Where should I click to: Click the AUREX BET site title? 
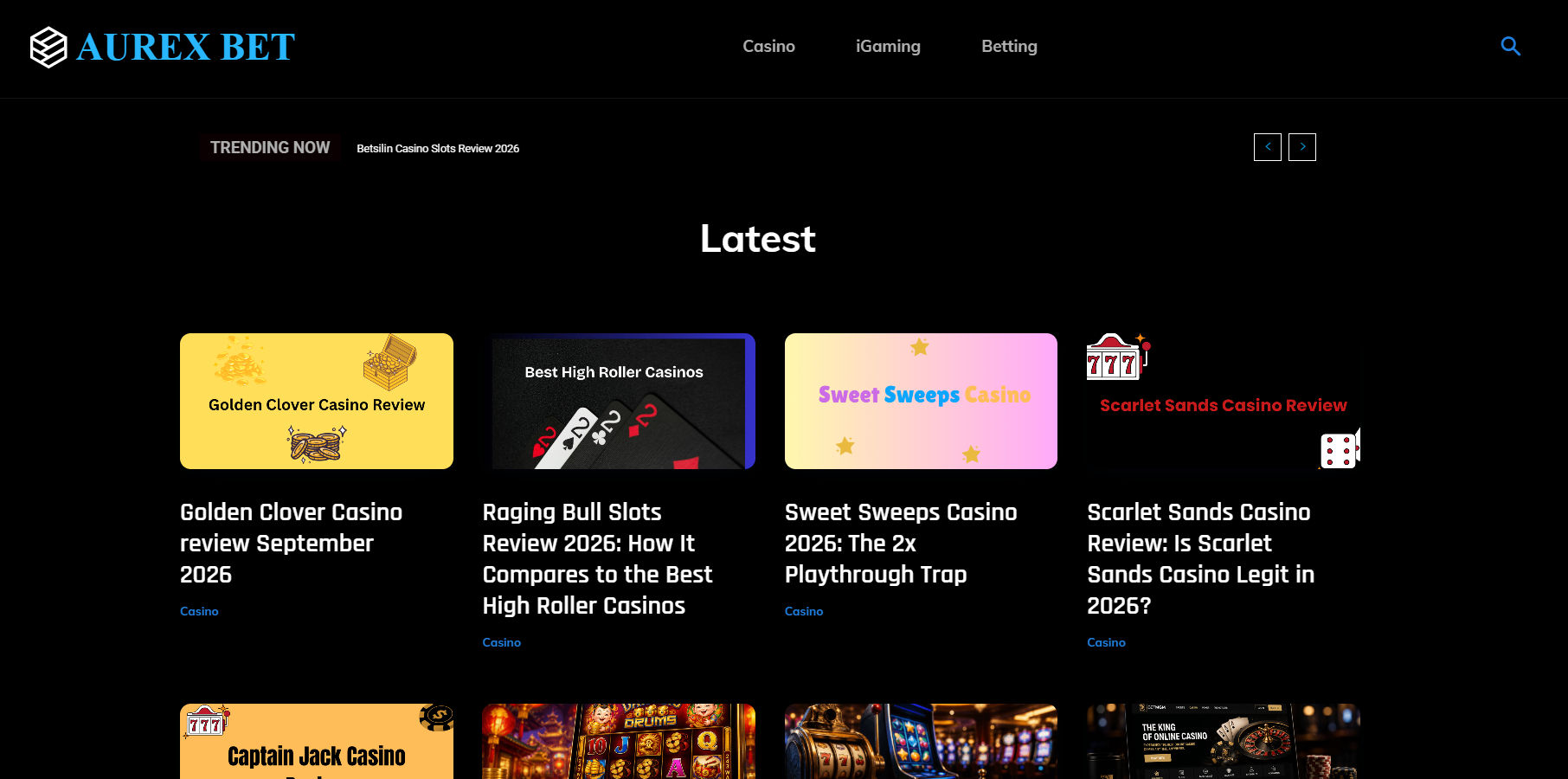[x=186, y=48]
